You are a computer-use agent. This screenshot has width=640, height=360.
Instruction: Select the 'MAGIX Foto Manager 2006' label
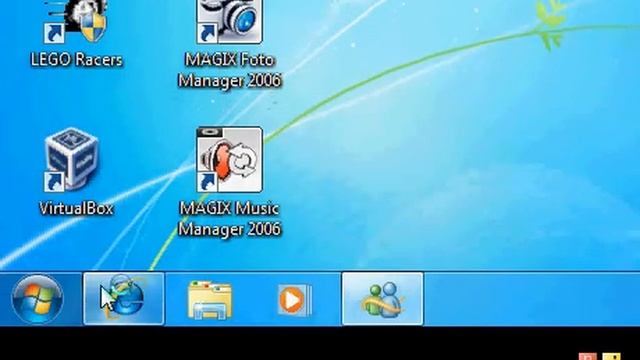(x=229, y=70)
